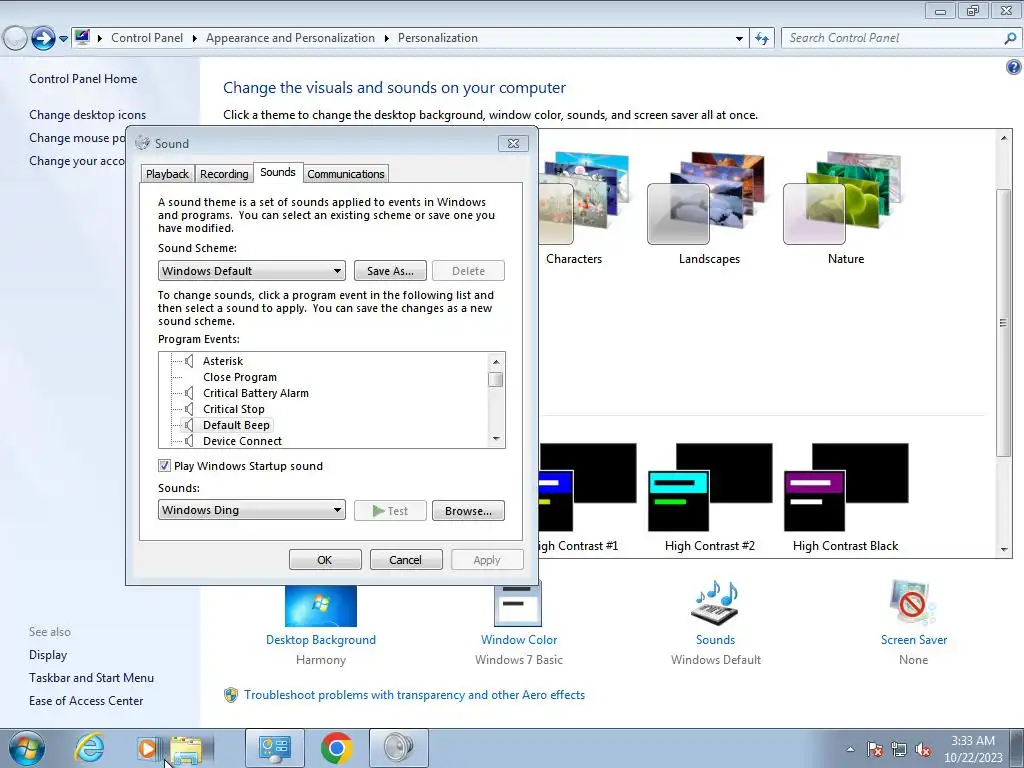The width and height of the screenshot is (1024, 768).
Task: Open the Sound Scheme dropdown
Action: tap(251, 270)
